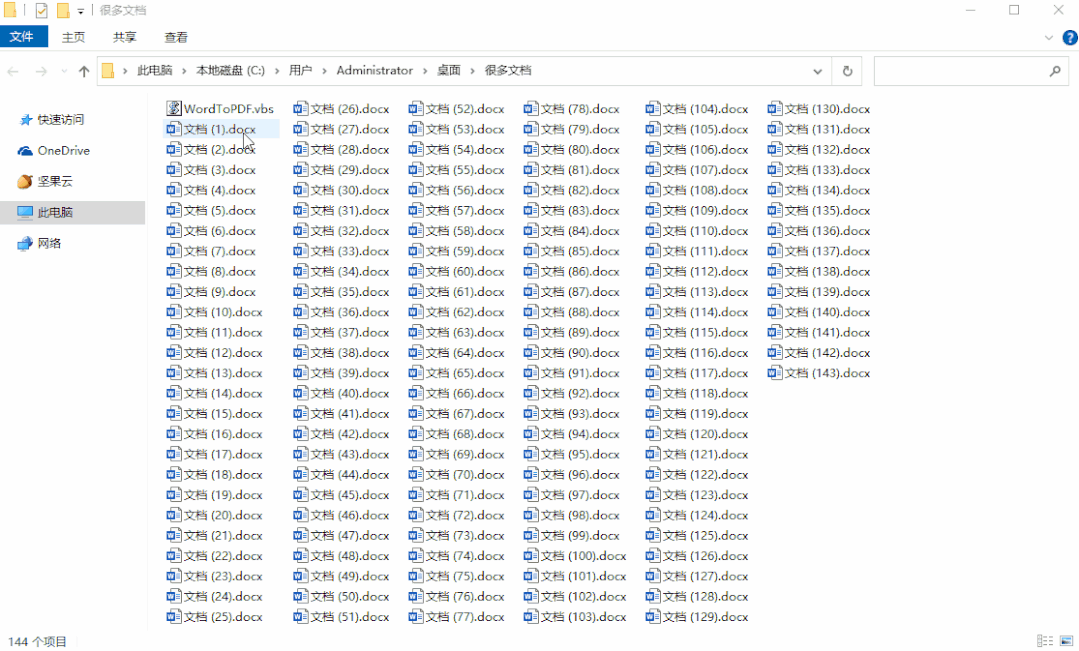Expand the chevron after 此电脑 in address bar

pyautogui.click(x=184, y=70)
